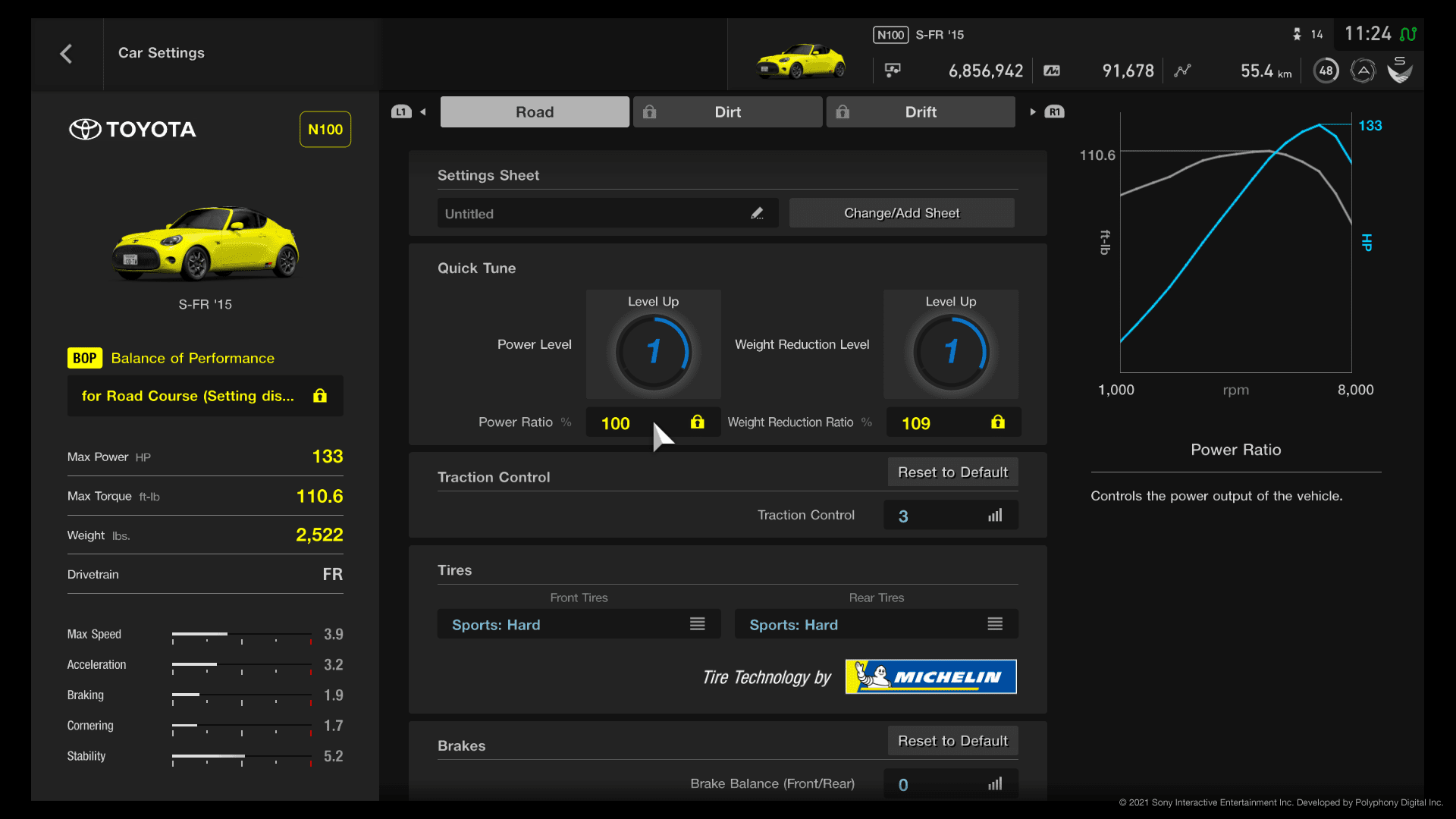Go back using the left arrow

66,54
